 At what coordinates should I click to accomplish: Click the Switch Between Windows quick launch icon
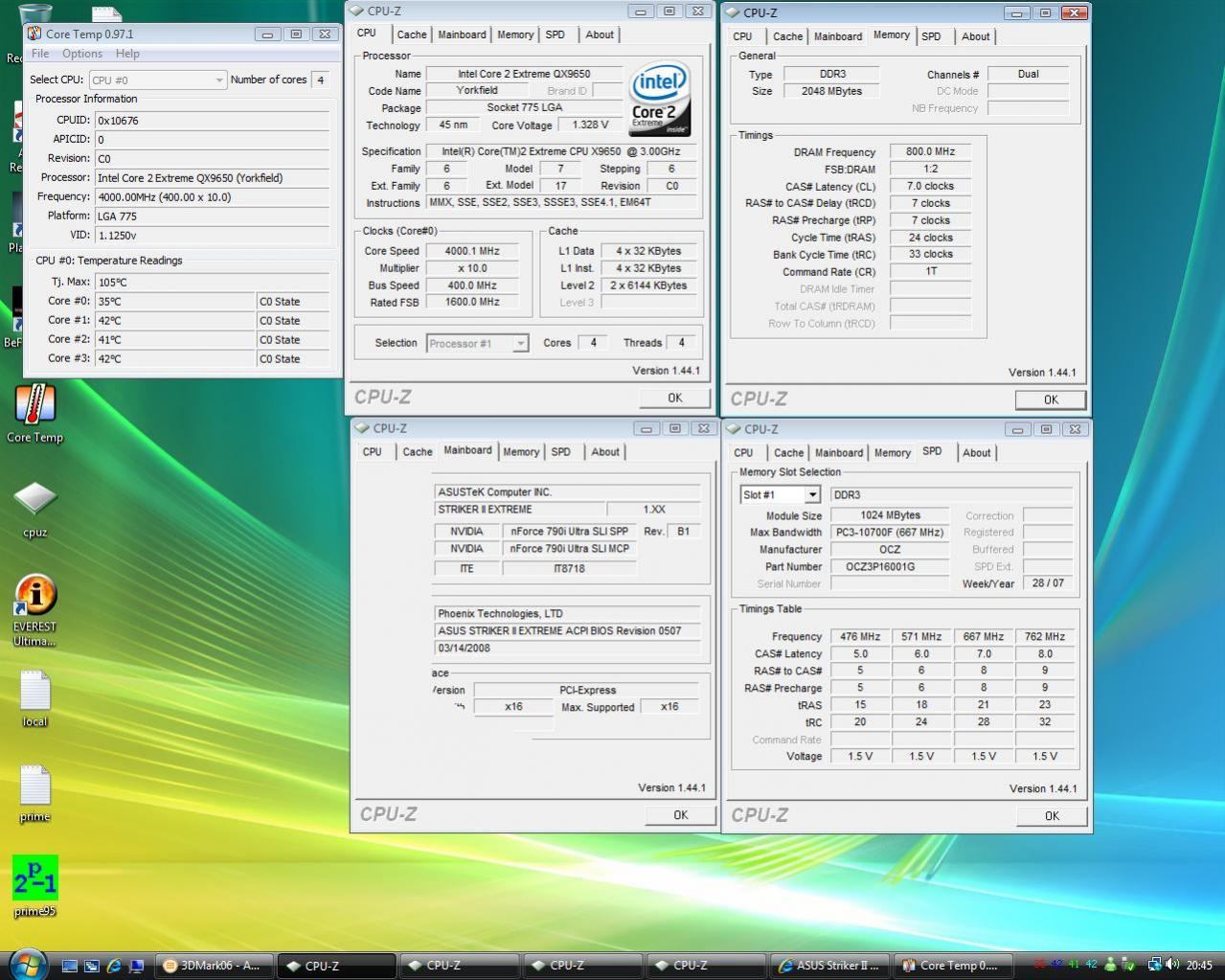pyautogui.click(x=91, y=966)
